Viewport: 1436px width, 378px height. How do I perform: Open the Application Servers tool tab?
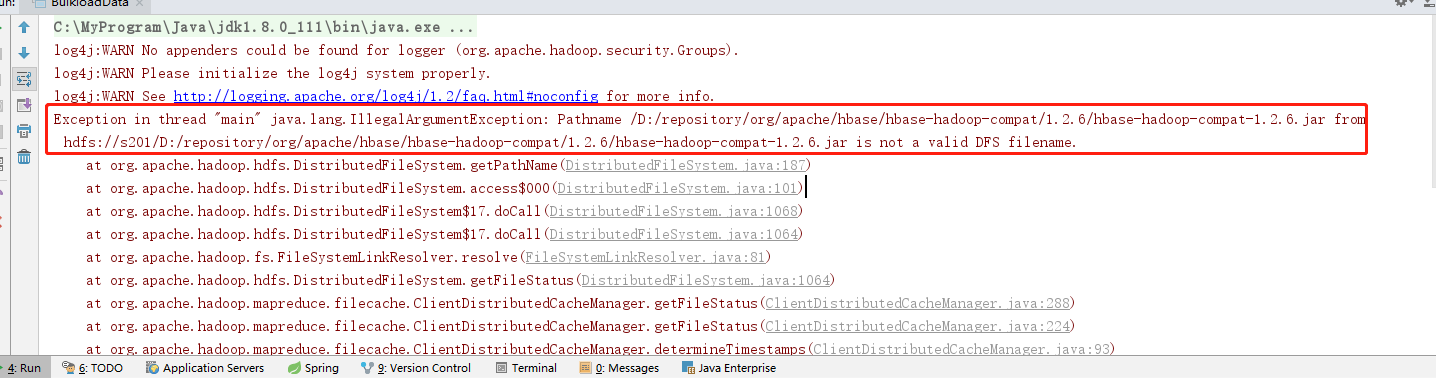[x=204, y=368]
